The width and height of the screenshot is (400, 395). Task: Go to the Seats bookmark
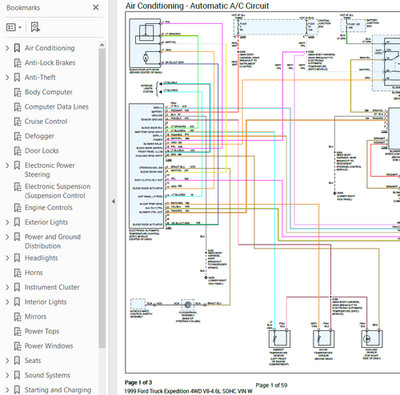coord(33,361)
